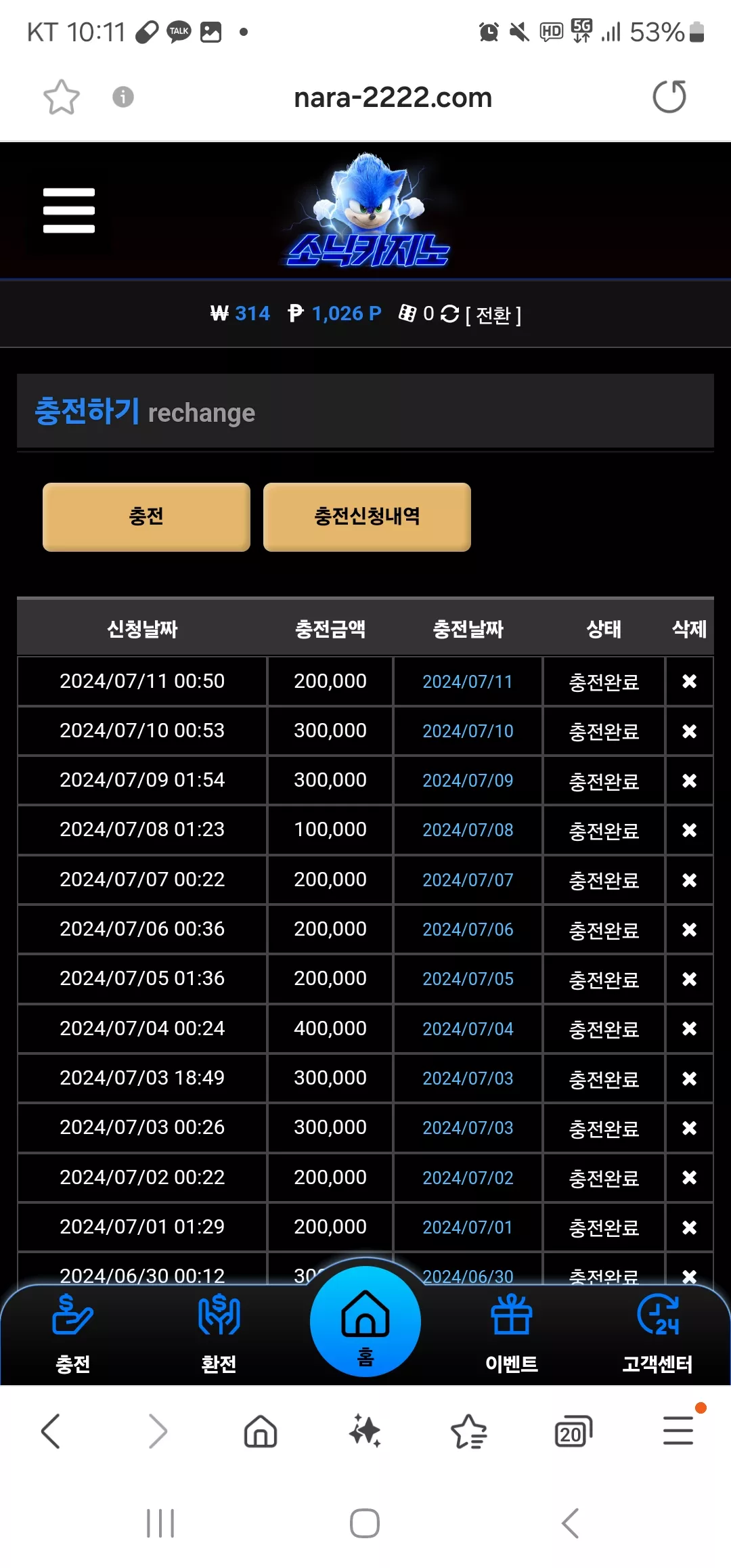Image resolution: width=731 pixels, height=1568 pixels.
Task: Open the 충전 recharge tab button
Action: click(146, 517)
